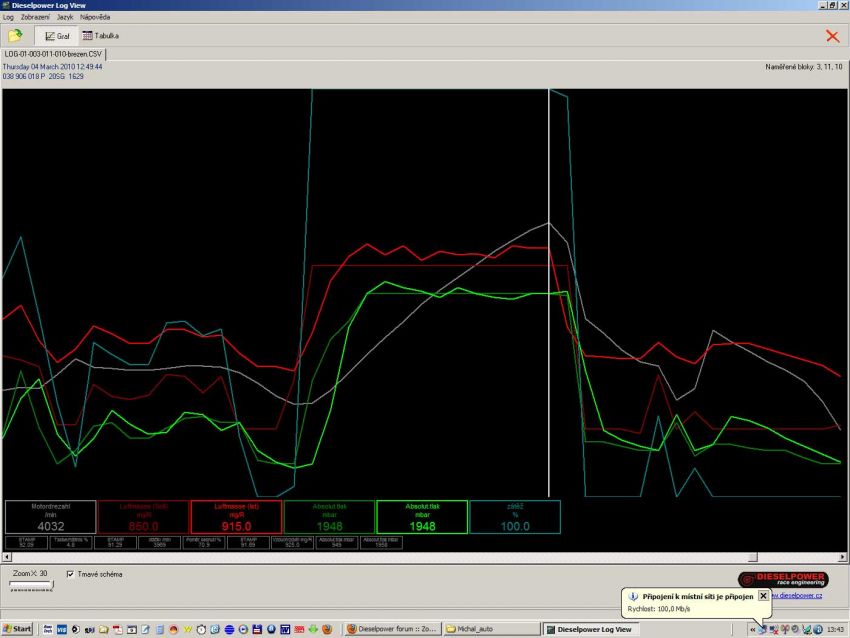Click the Dieselpower race engineering logo

point(783,579)
